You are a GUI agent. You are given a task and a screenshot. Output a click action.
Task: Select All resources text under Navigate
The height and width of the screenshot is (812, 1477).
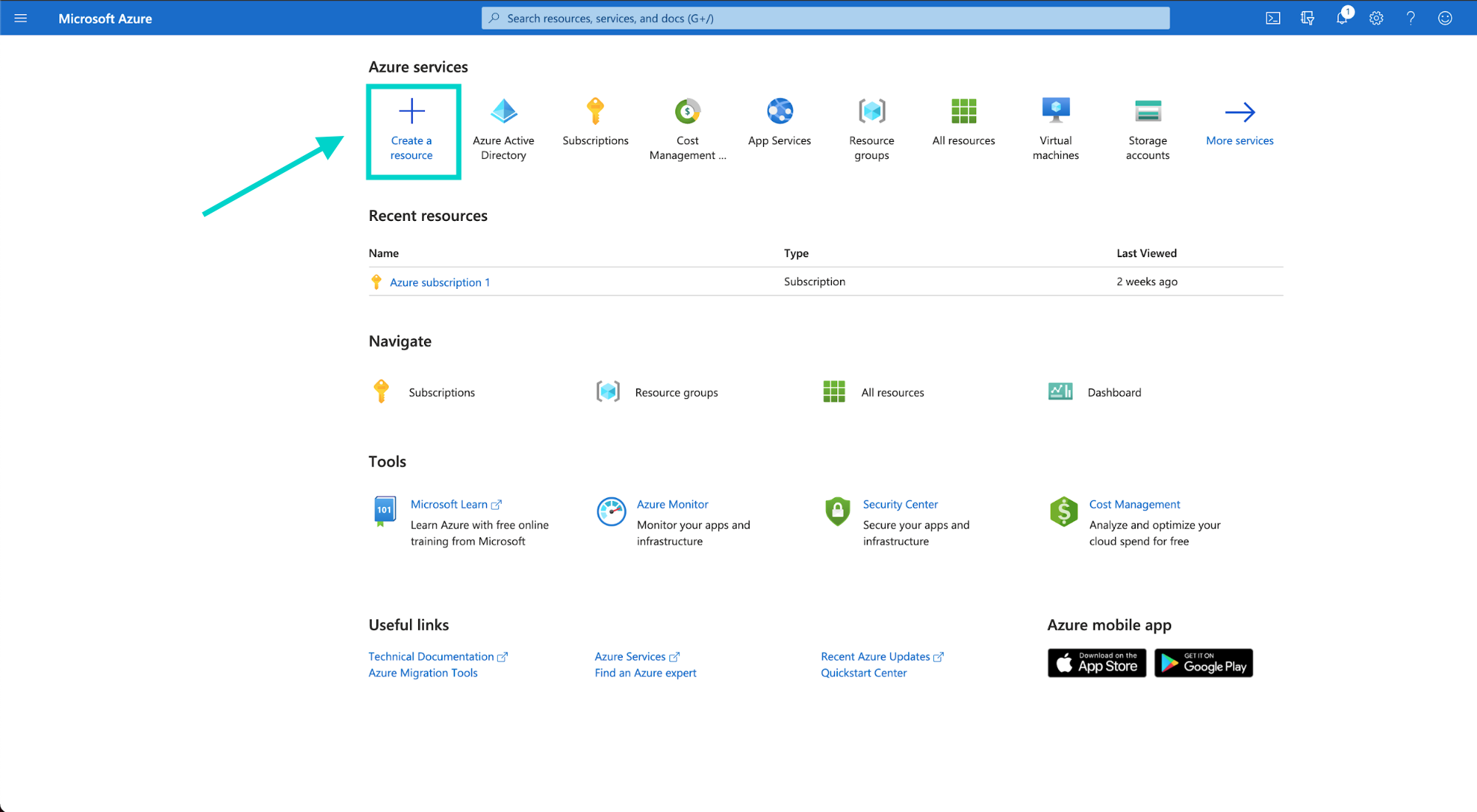(893, 392)
